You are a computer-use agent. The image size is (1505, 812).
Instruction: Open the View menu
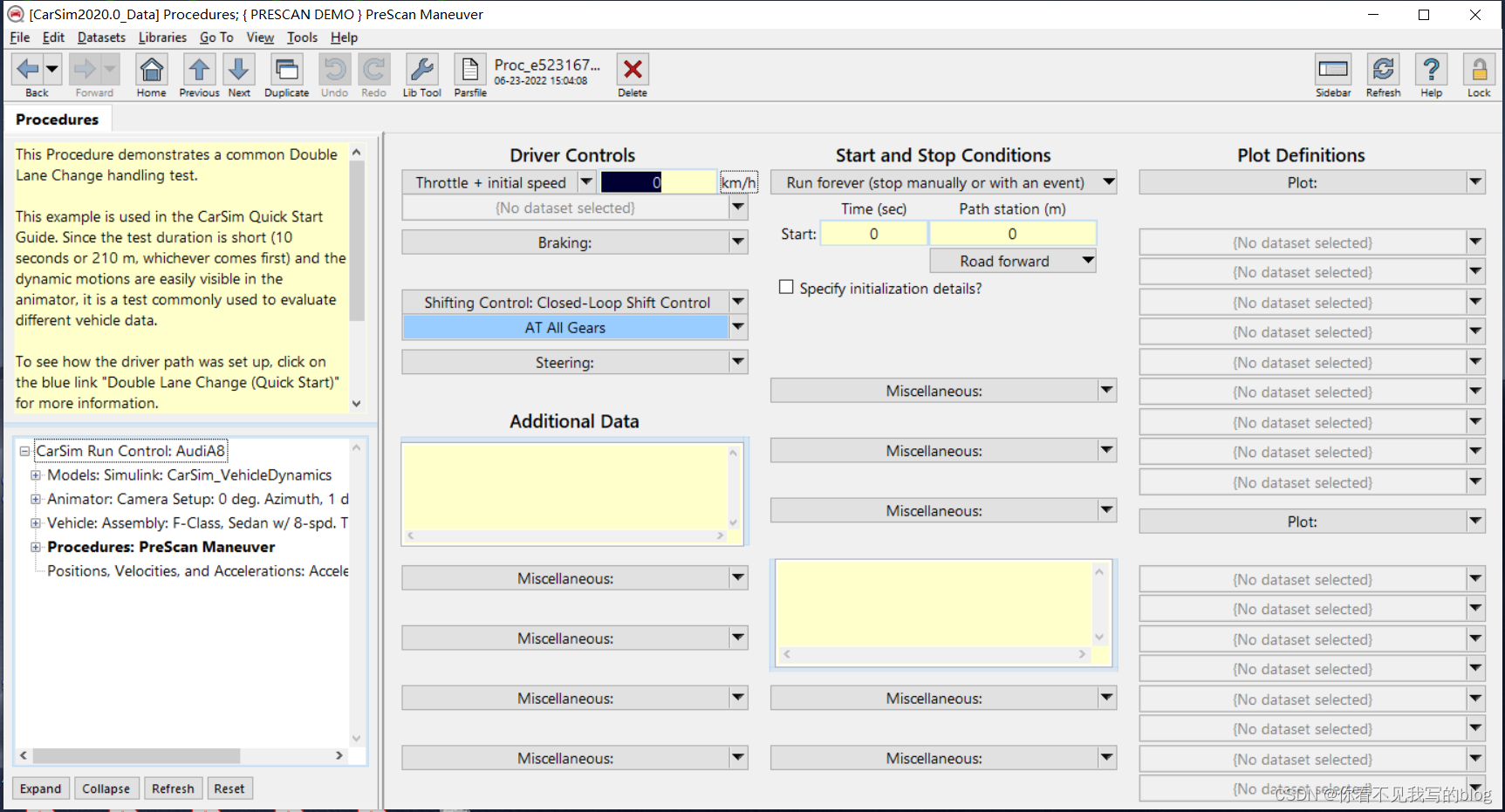260,38
